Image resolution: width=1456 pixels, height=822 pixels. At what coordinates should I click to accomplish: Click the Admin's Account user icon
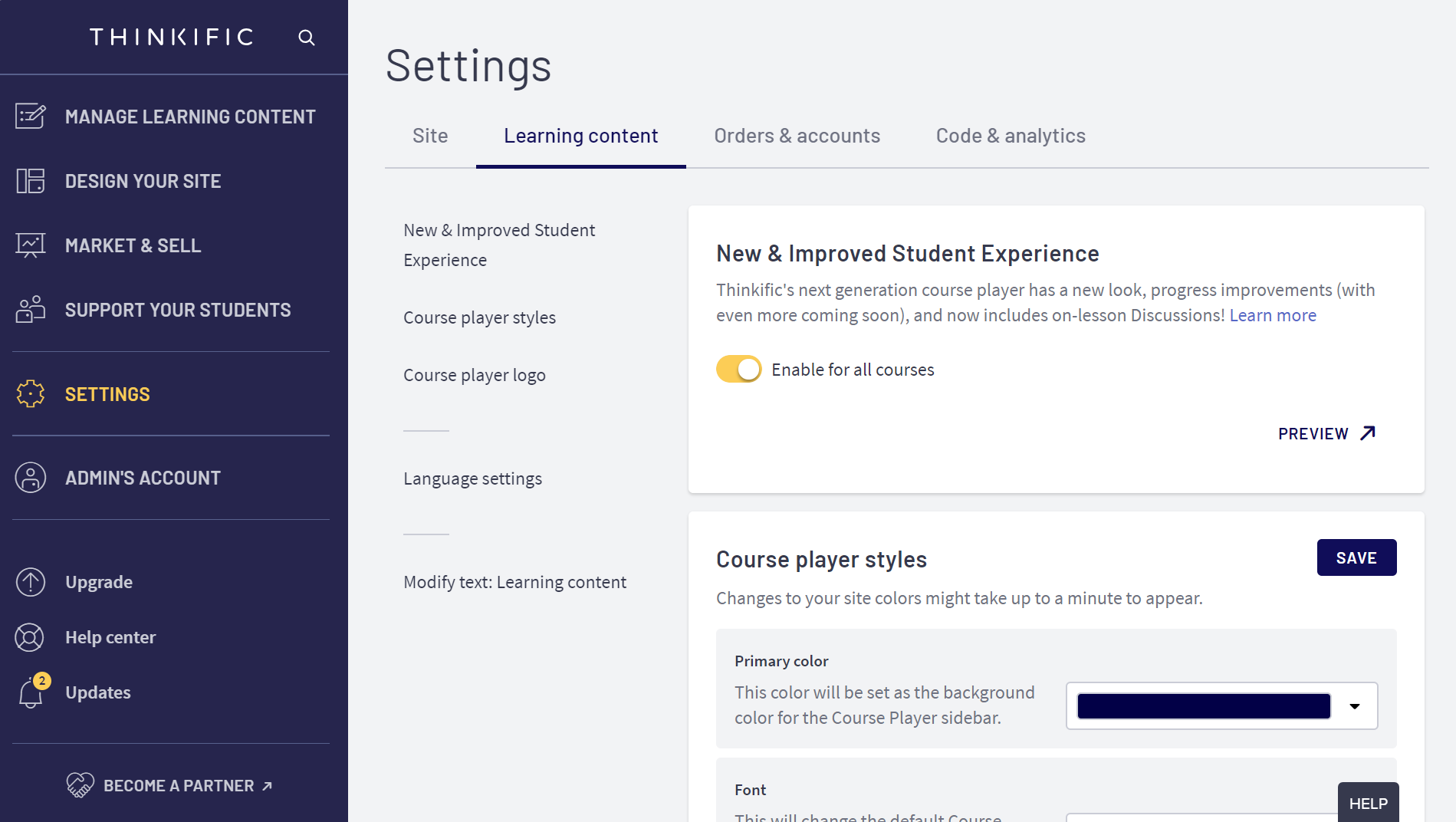31,478
